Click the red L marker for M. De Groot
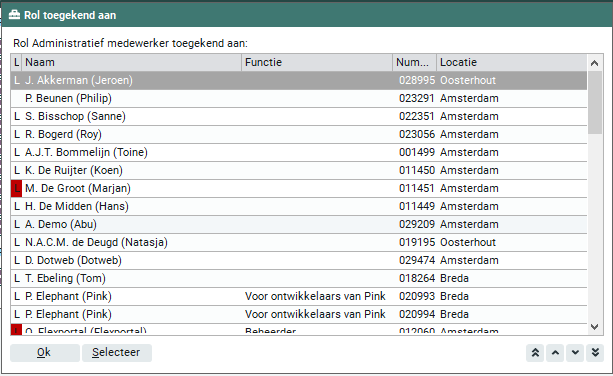This screenshot has width=613, height=376. click(x=16, y=188)
